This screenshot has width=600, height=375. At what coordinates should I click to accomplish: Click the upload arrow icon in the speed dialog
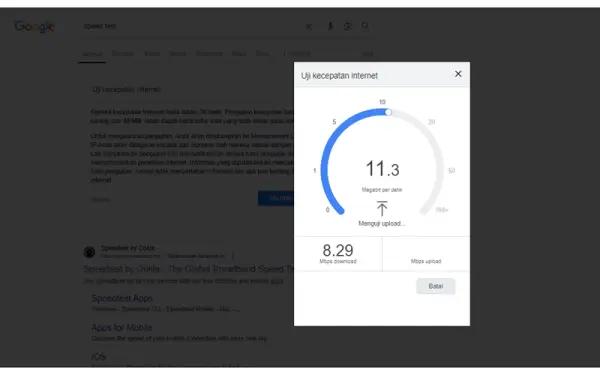pyautogui.click(x=382, y=209)
